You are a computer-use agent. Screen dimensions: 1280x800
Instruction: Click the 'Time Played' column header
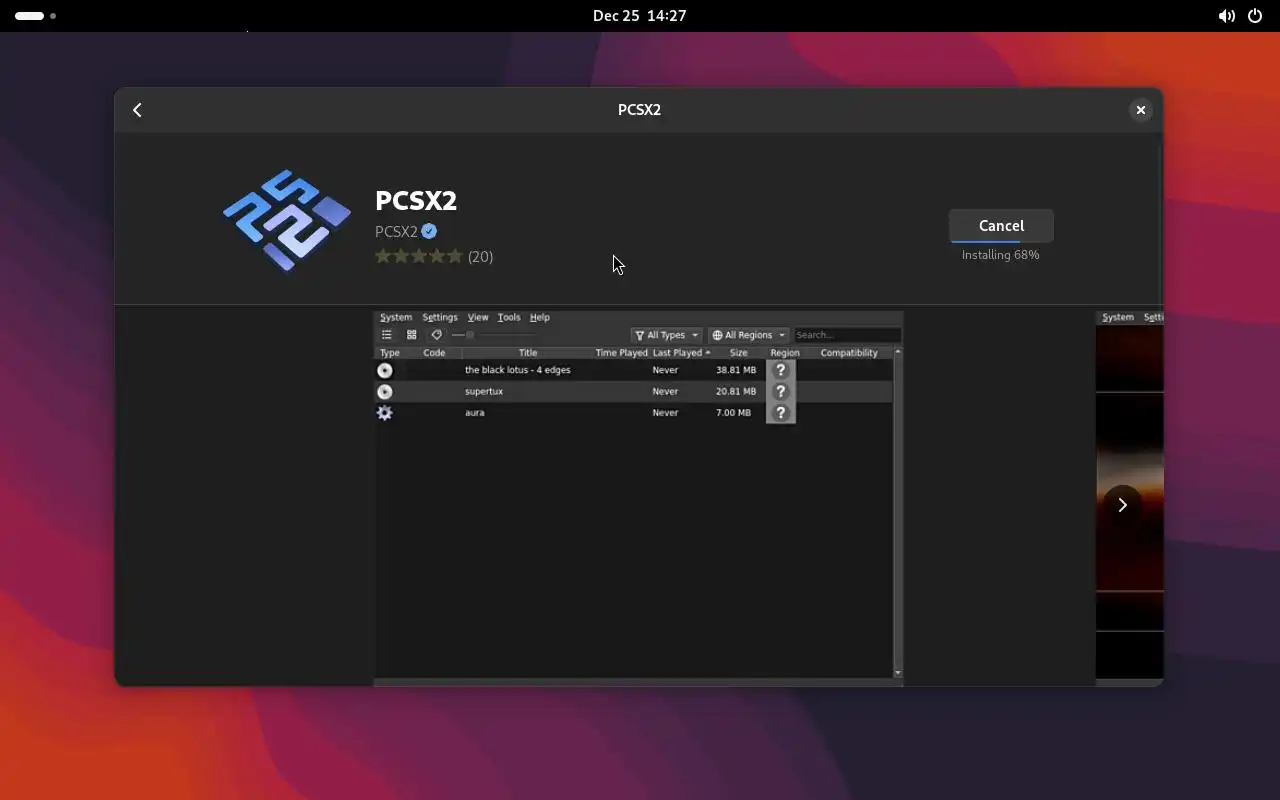[622, 353]
